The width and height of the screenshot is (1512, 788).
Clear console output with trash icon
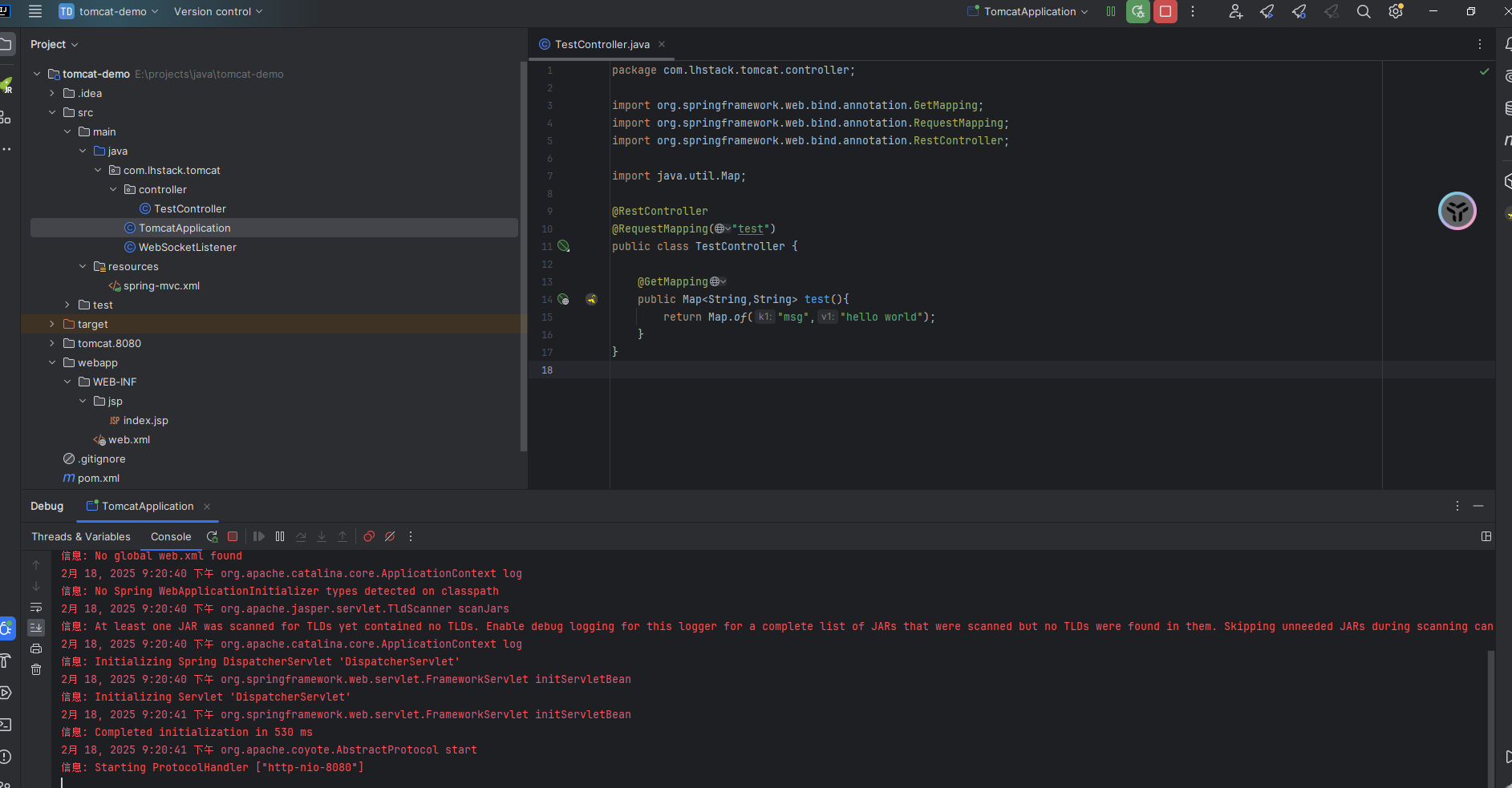(x=36, y=669)
